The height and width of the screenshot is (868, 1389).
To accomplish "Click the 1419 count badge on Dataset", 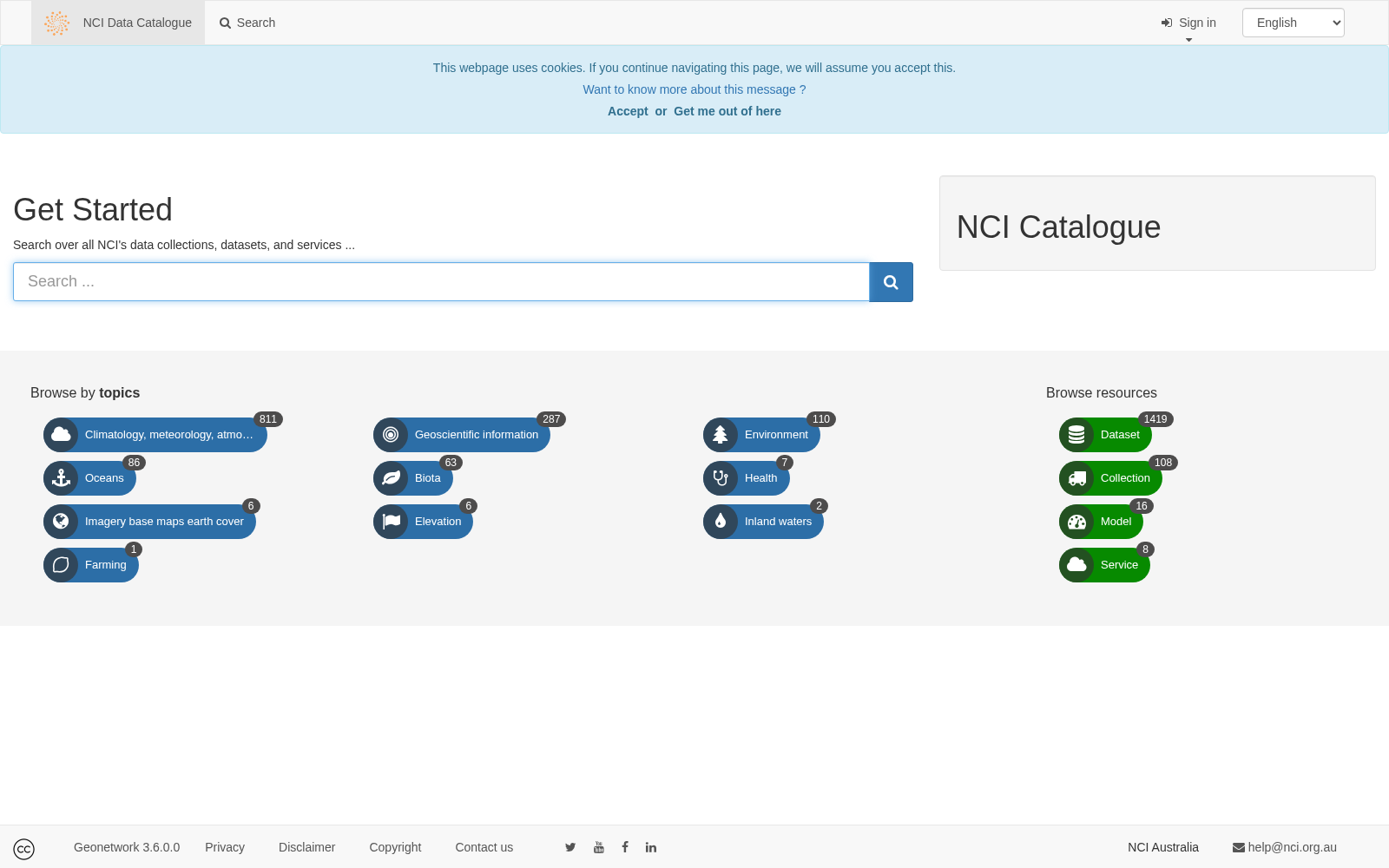I will [1155, 419].
